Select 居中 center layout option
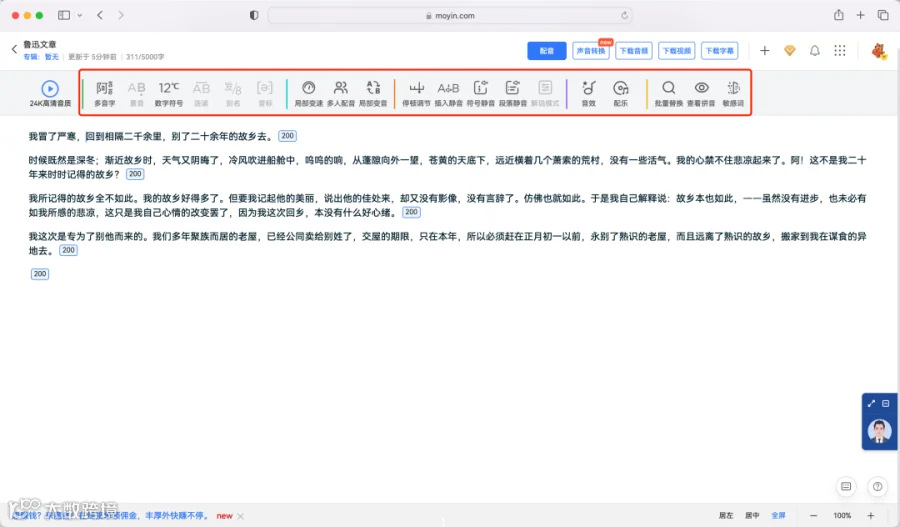The width and height of the screenshot is (900, 527). pyautogui.click(x=752, y=516)
